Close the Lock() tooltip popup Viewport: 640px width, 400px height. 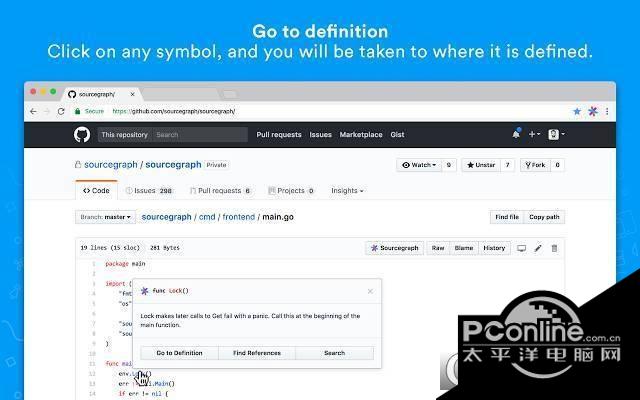coord(370,291)
